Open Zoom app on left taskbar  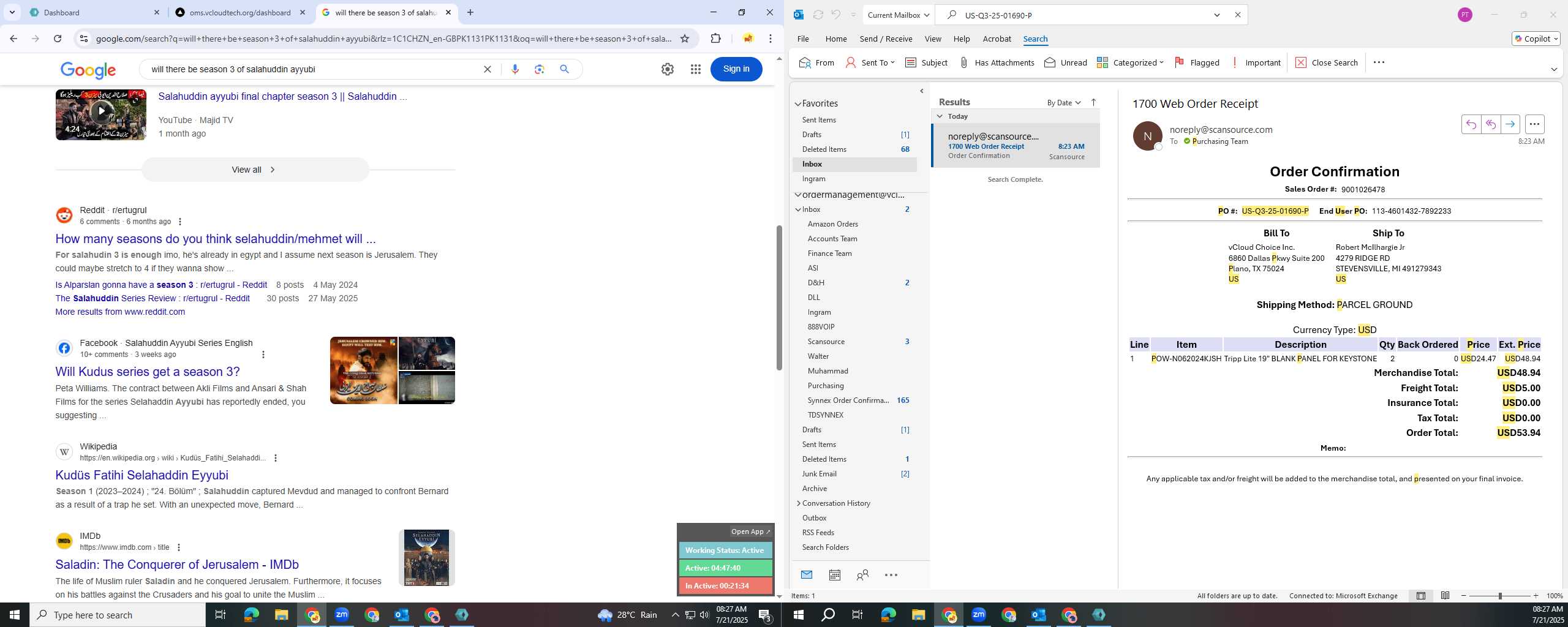coord(342,615)
